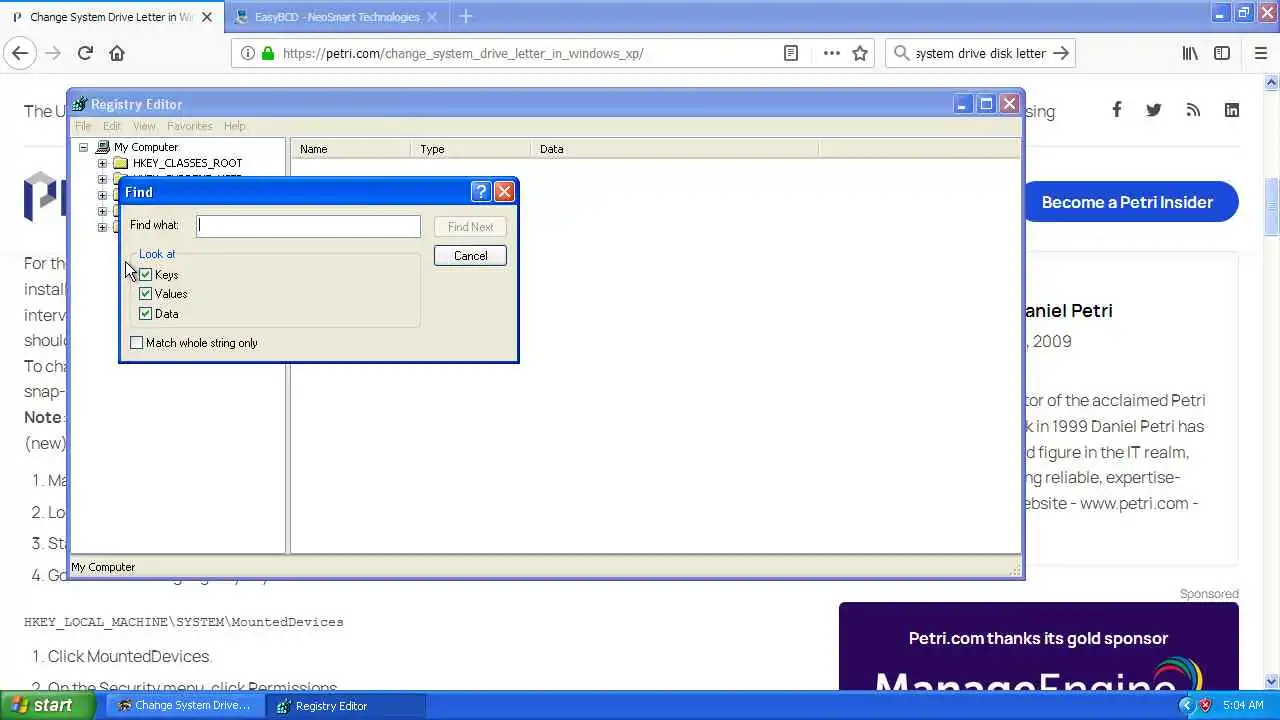The image size is (1280, 720).
Task: Uncheck the Data checkbox
Action: tap(146, 314)
